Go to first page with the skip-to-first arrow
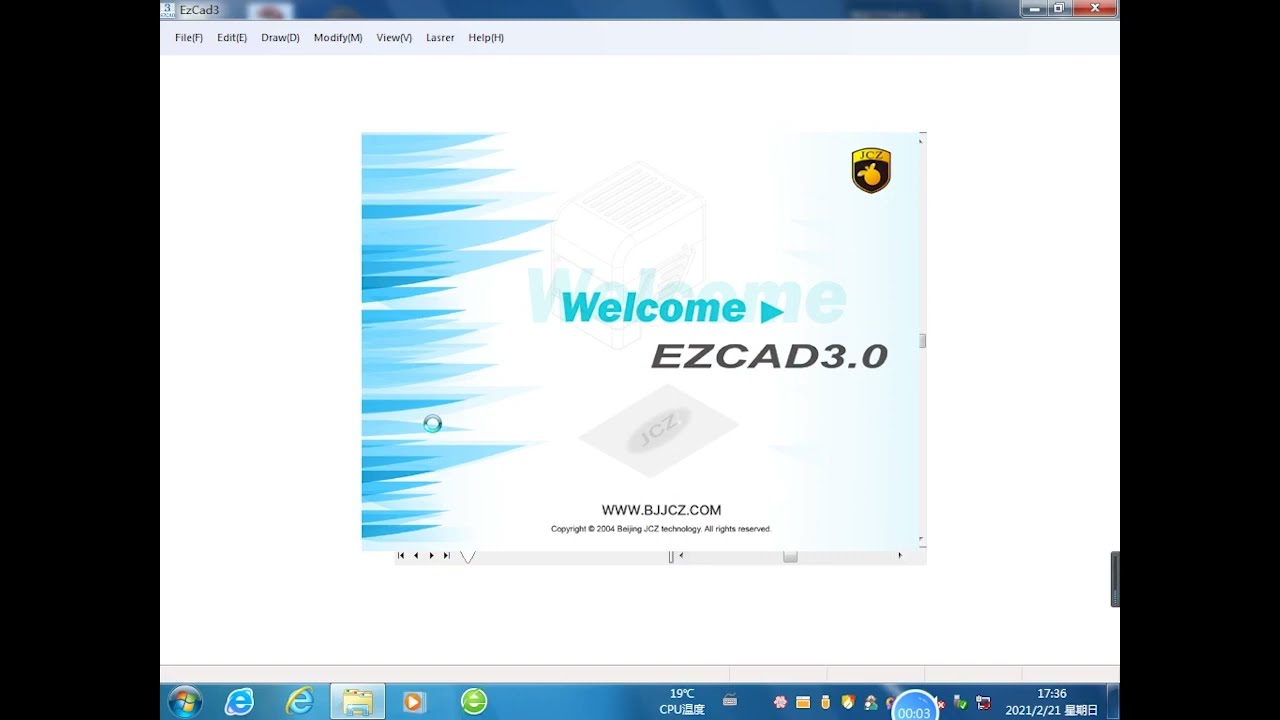The image size is (1280, 720). click(401, 556)
